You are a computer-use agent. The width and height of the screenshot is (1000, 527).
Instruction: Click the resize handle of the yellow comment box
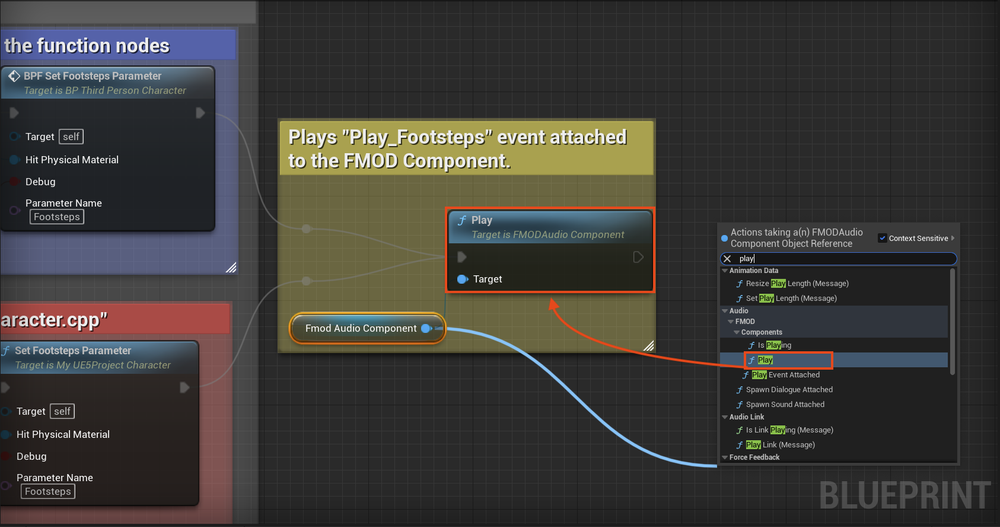pyautogui.click(x=649, y=346)
